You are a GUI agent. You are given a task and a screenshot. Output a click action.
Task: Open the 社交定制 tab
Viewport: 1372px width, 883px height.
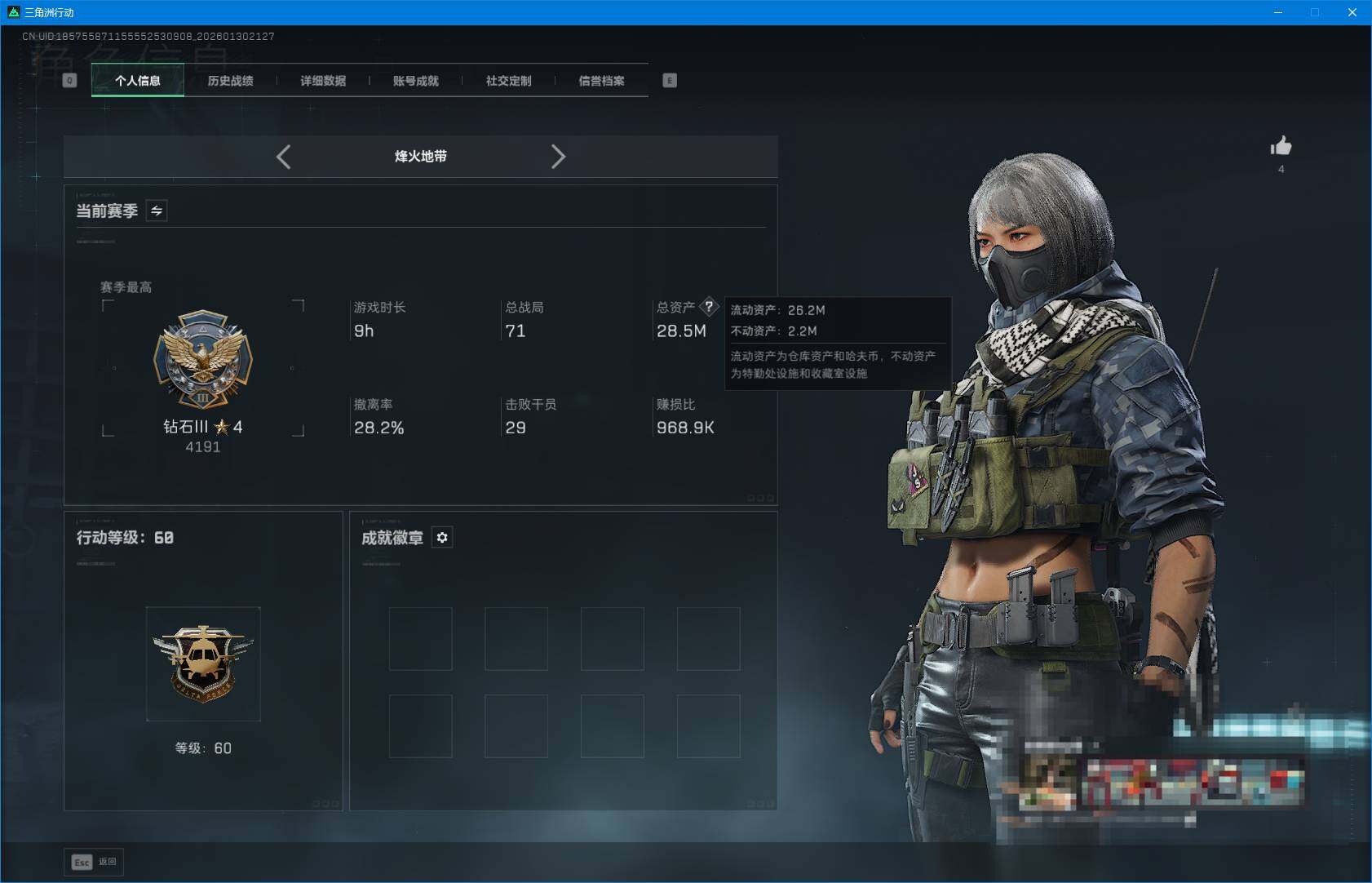click(508, 81)
